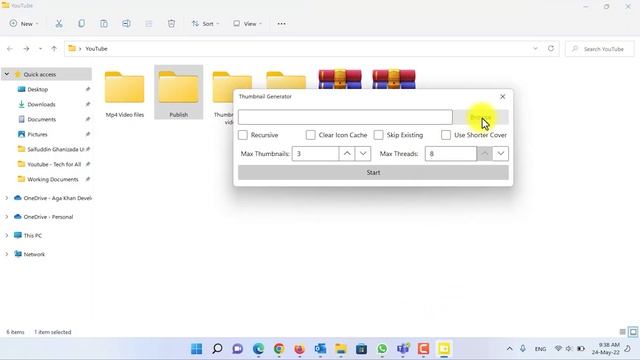Click the folder path input field
Screen dimensions: 640x360
click(x=345, y=117)
